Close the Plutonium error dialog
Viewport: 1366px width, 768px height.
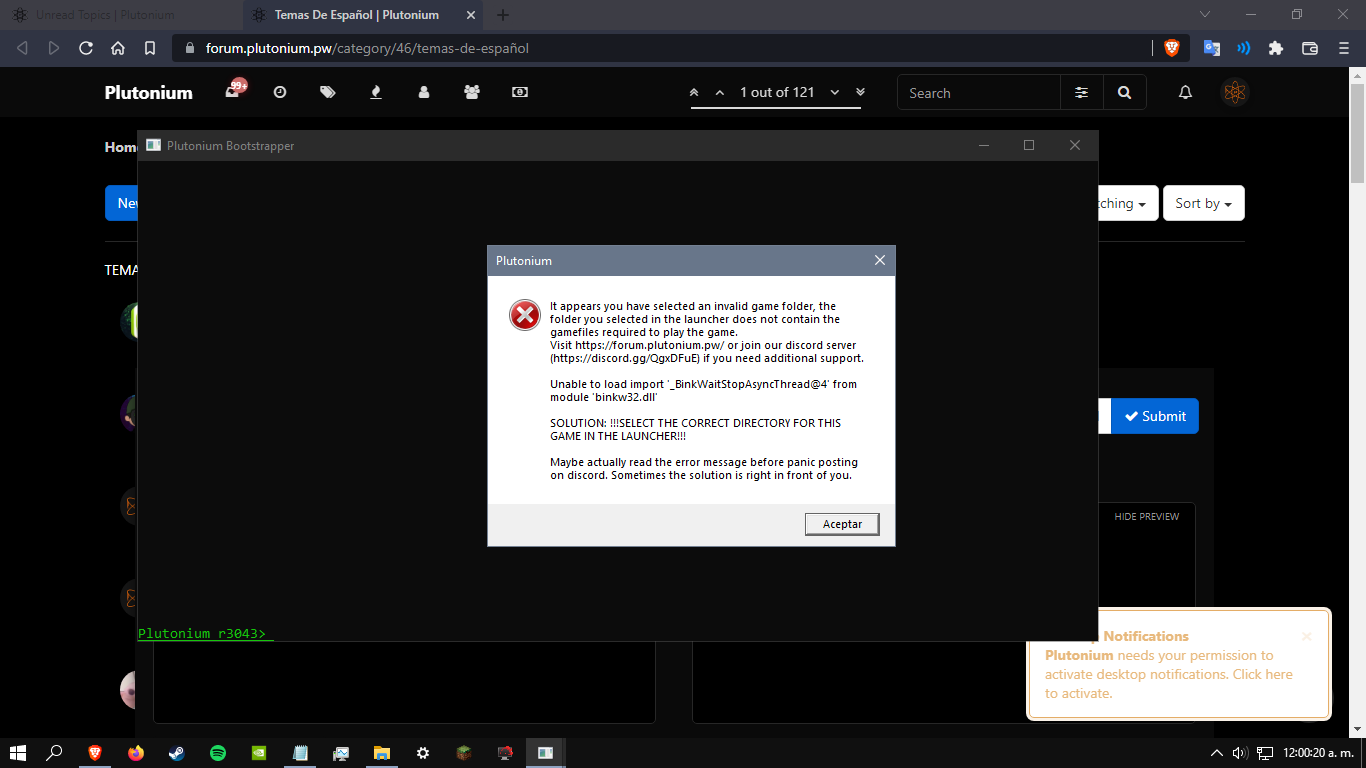click(880, 260)
